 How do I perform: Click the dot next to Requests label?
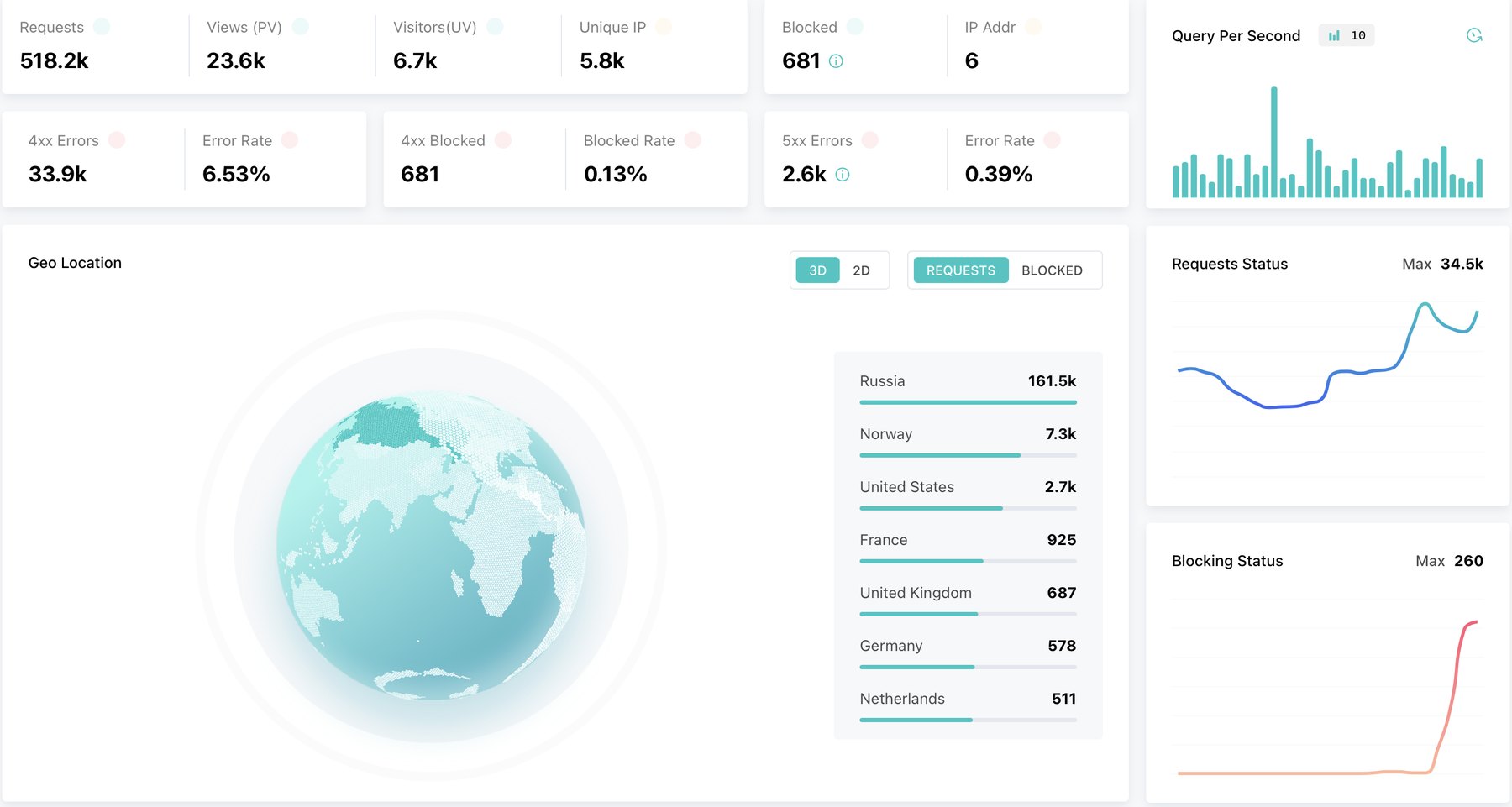[102, 27]
